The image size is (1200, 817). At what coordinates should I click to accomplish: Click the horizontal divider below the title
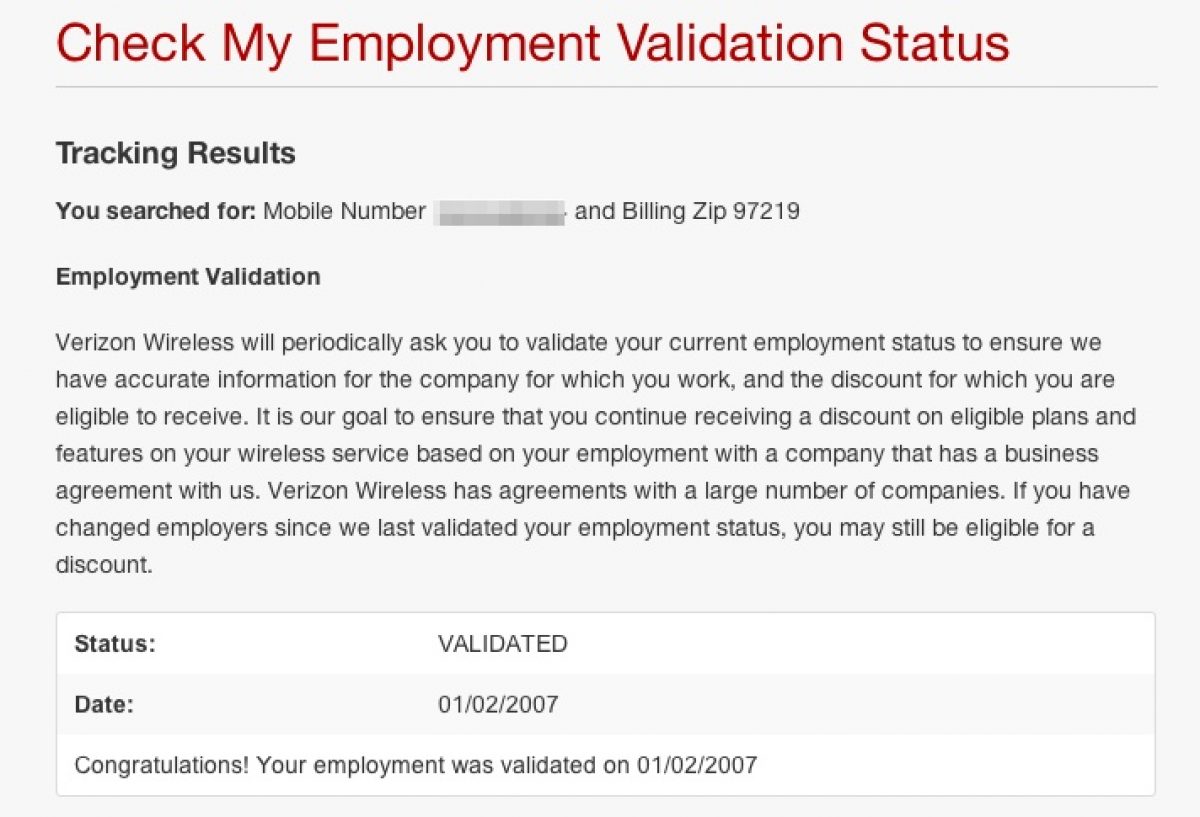click(606, 87)
